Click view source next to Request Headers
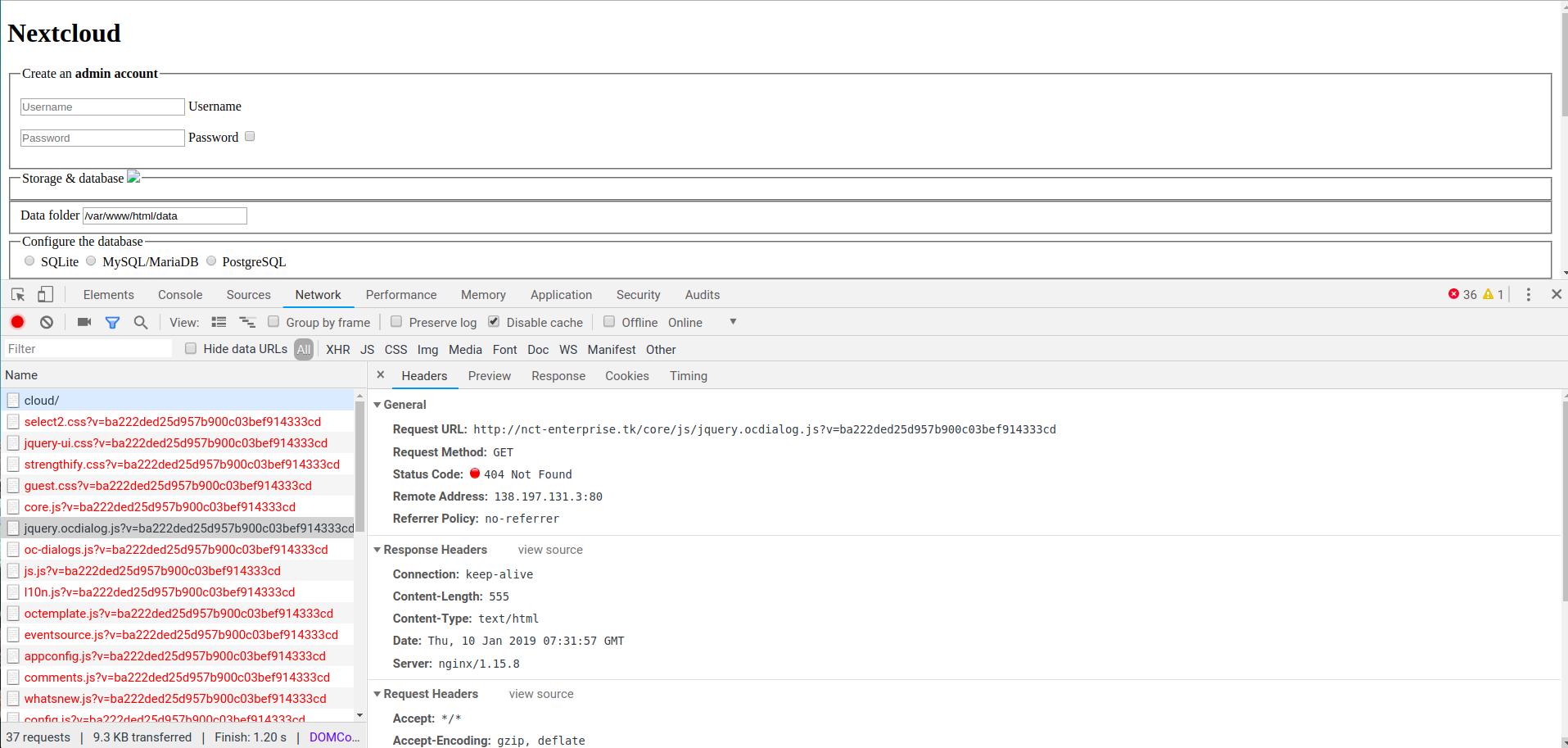 [540, 694]
